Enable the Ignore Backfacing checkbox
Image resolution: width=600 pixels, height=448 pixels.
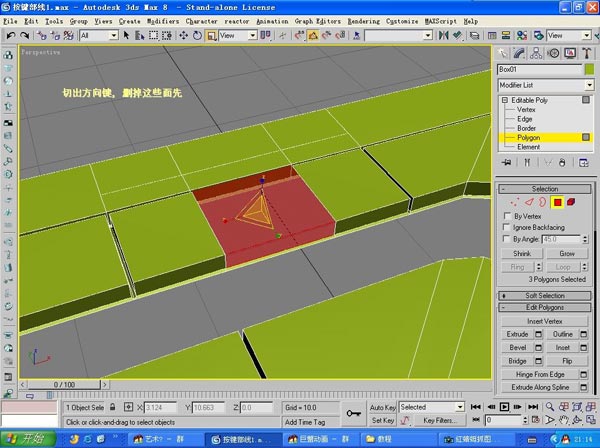507,227
